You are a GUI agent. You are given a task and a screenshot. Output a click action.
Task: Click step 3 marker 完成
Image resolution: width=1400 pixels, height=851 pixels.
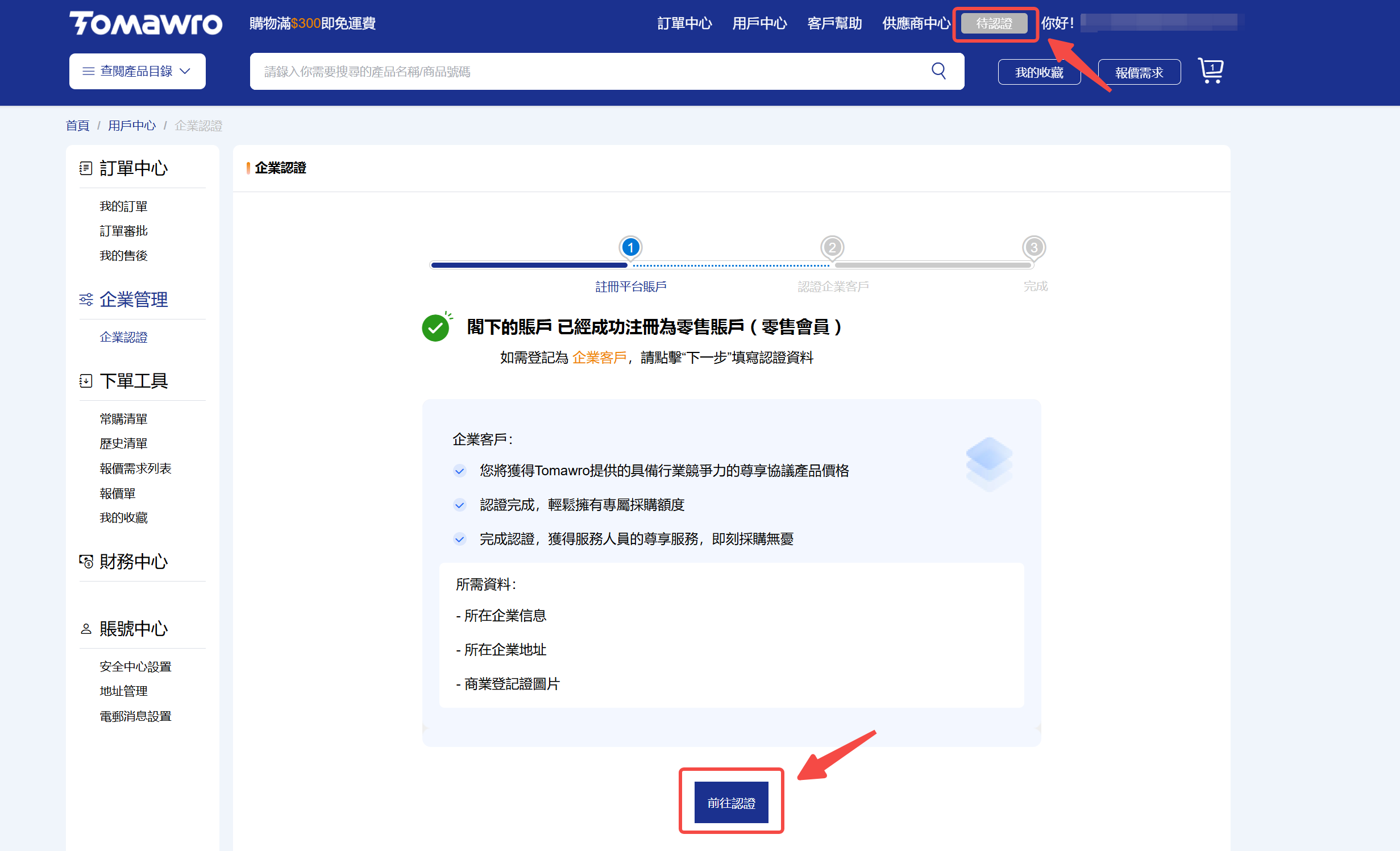1034,247
